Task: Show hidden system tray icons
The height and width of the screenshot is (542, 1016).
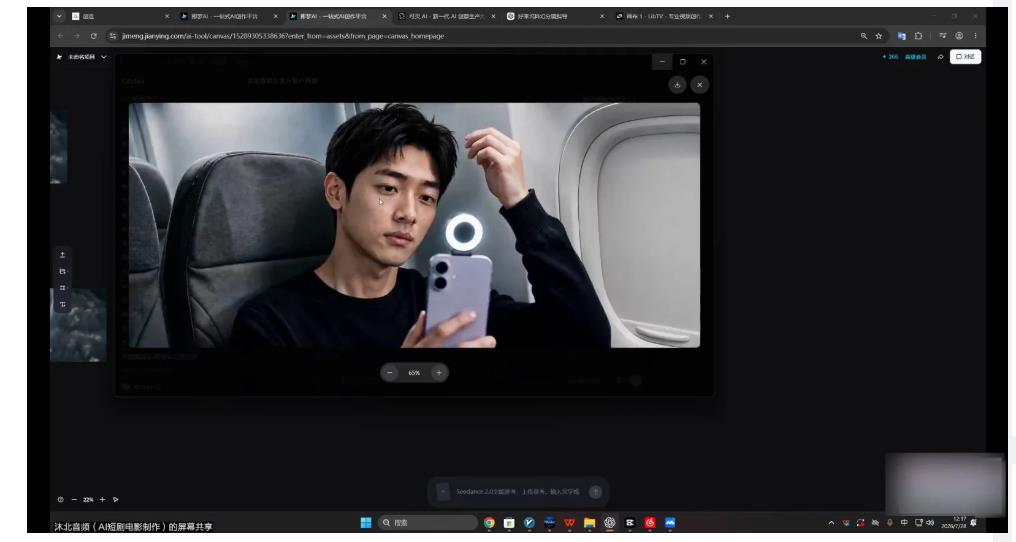Action: [831, 523]
